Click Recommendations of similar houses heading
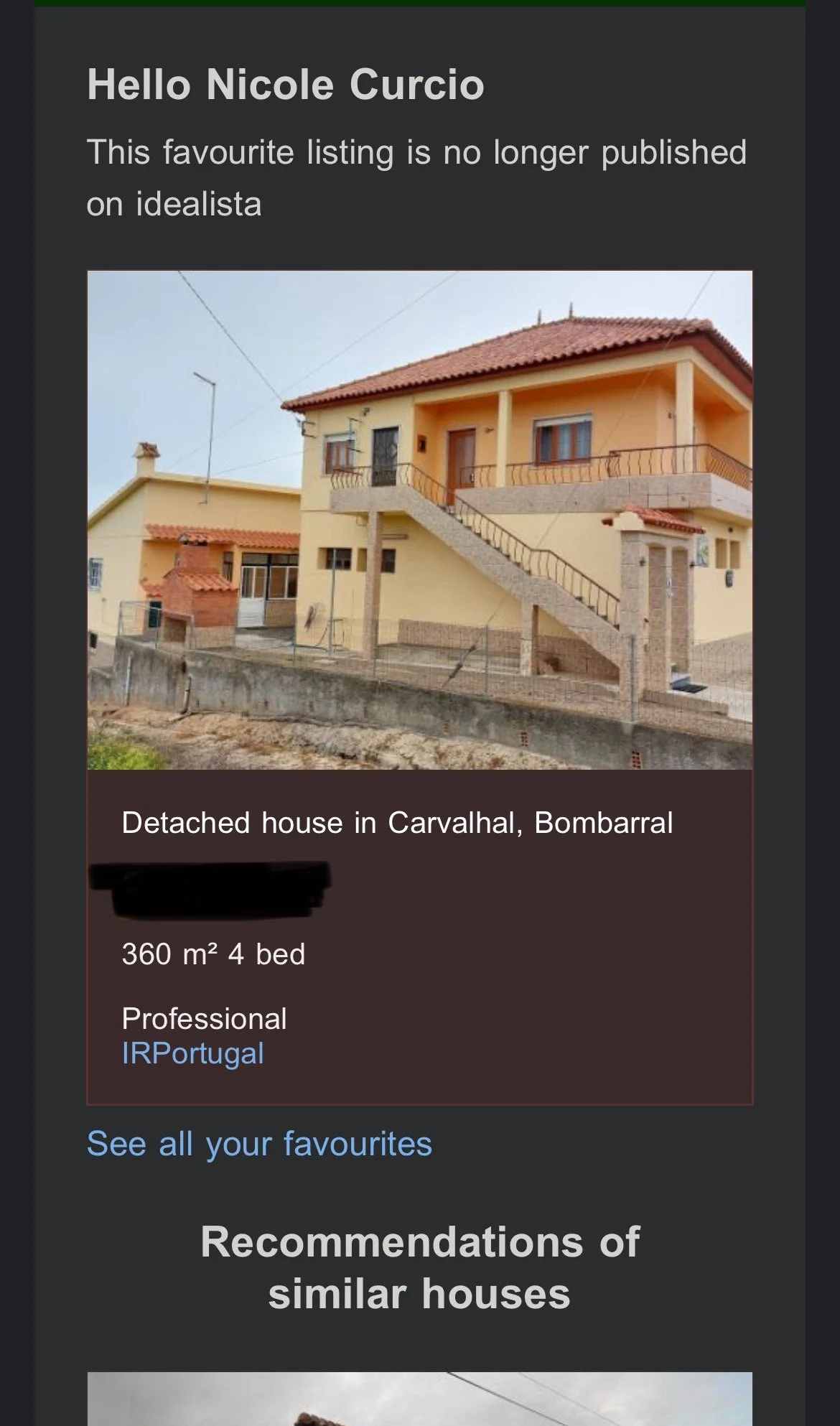Image resolution: width=840 pixels, height=1426 pixels. coord(420,1267)
